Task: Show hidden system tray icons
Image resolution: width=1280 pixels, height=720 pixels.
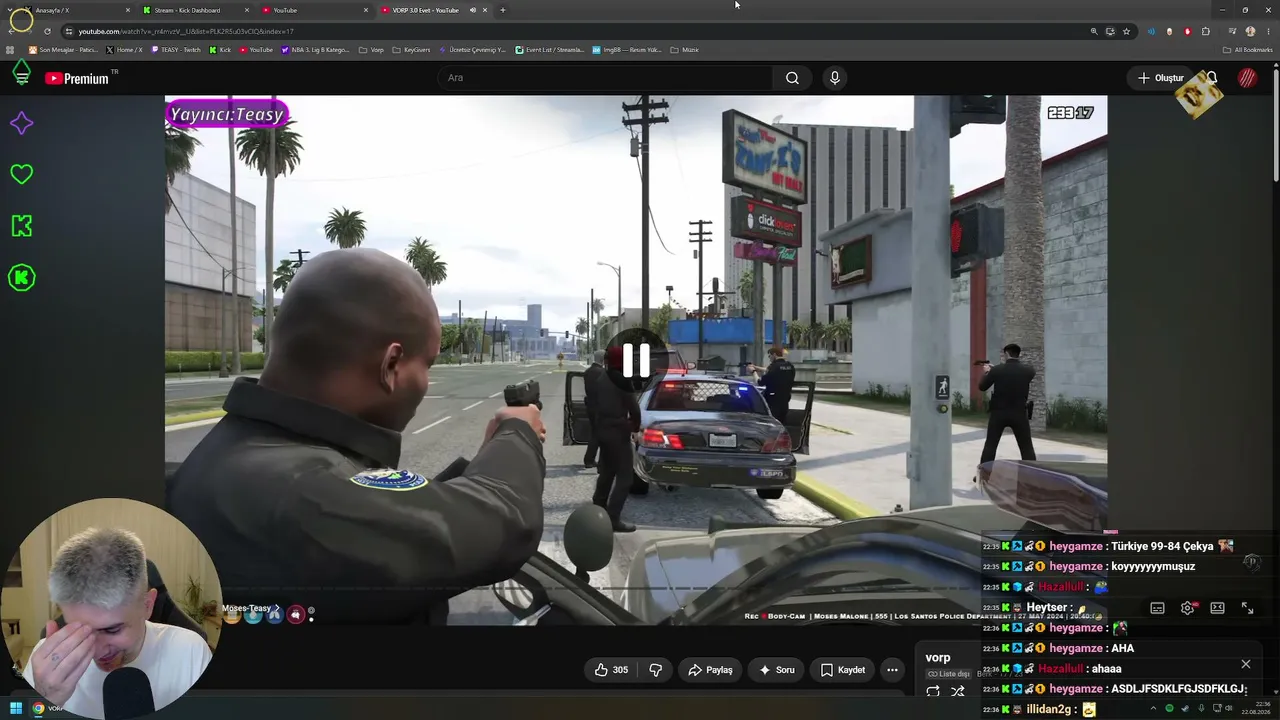Action: click(1153, 709)
